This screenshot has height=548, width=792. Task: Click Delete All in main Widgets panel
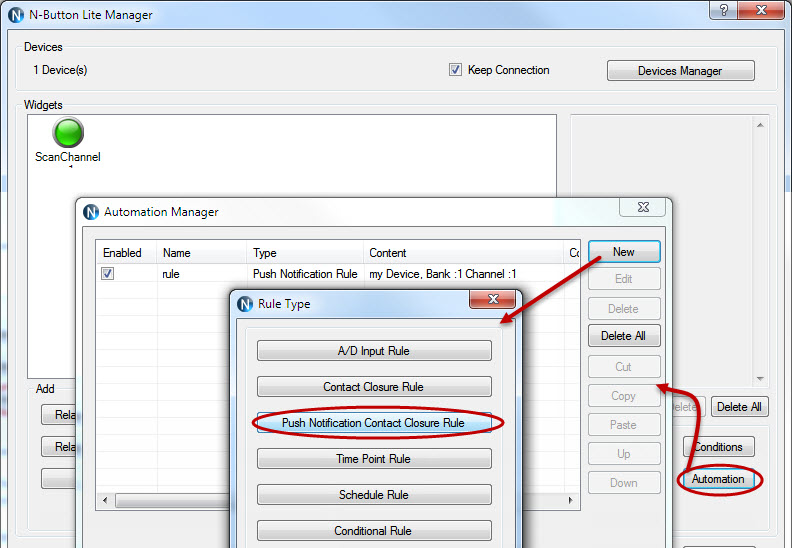tap(739, 407)
